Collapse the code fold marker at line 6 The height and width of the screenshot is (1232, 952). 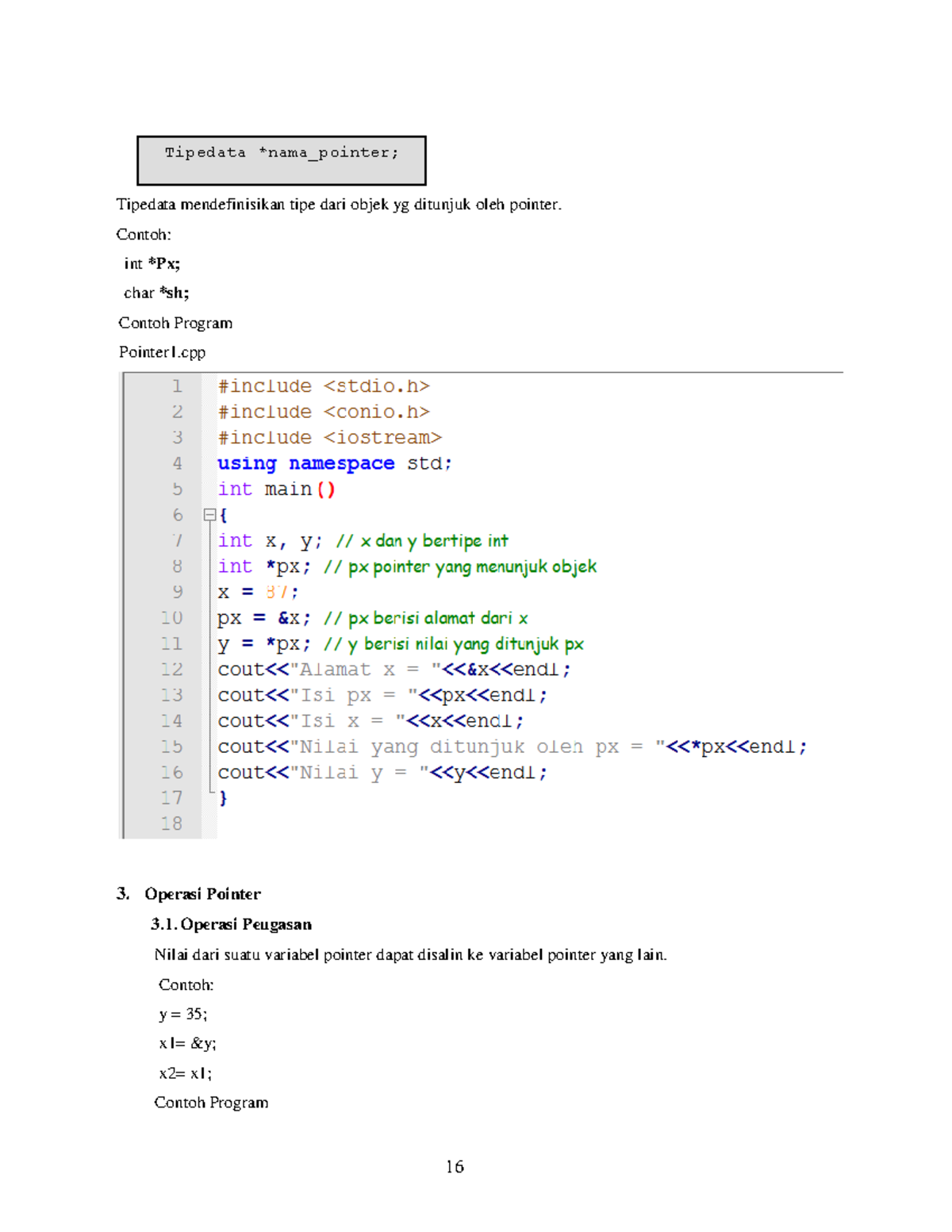pos(209,515)
